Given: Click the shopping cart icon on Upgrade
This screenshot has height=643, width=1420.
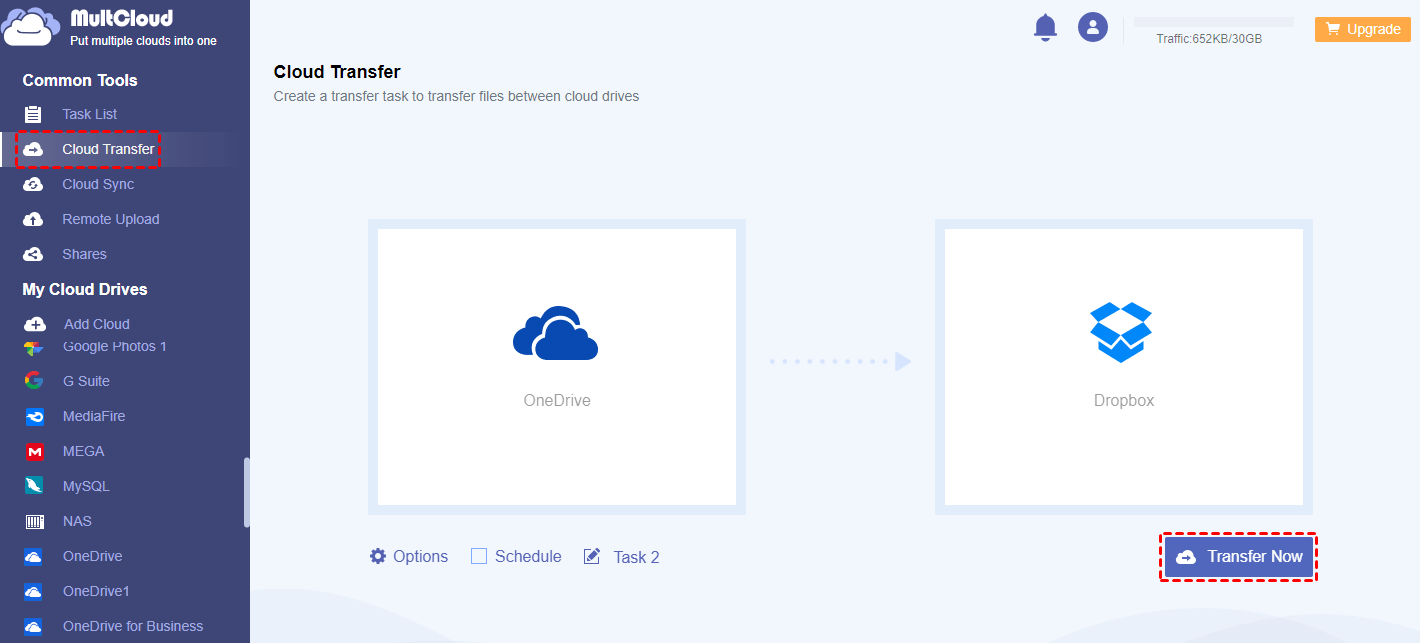Looking at the screenshot, I should 1333,29.
